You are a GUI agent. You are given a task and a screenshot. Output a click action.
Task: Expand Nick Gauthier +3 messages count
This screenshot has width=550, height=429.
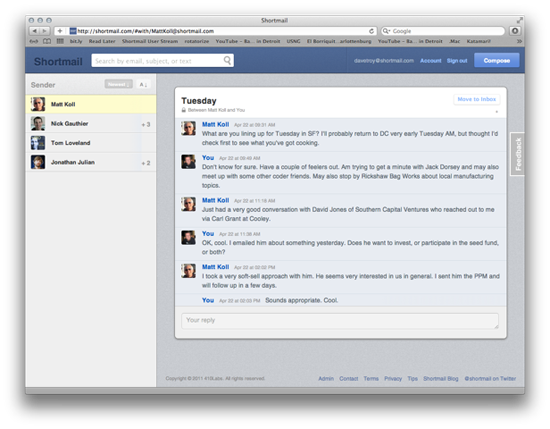coord(146,124)
